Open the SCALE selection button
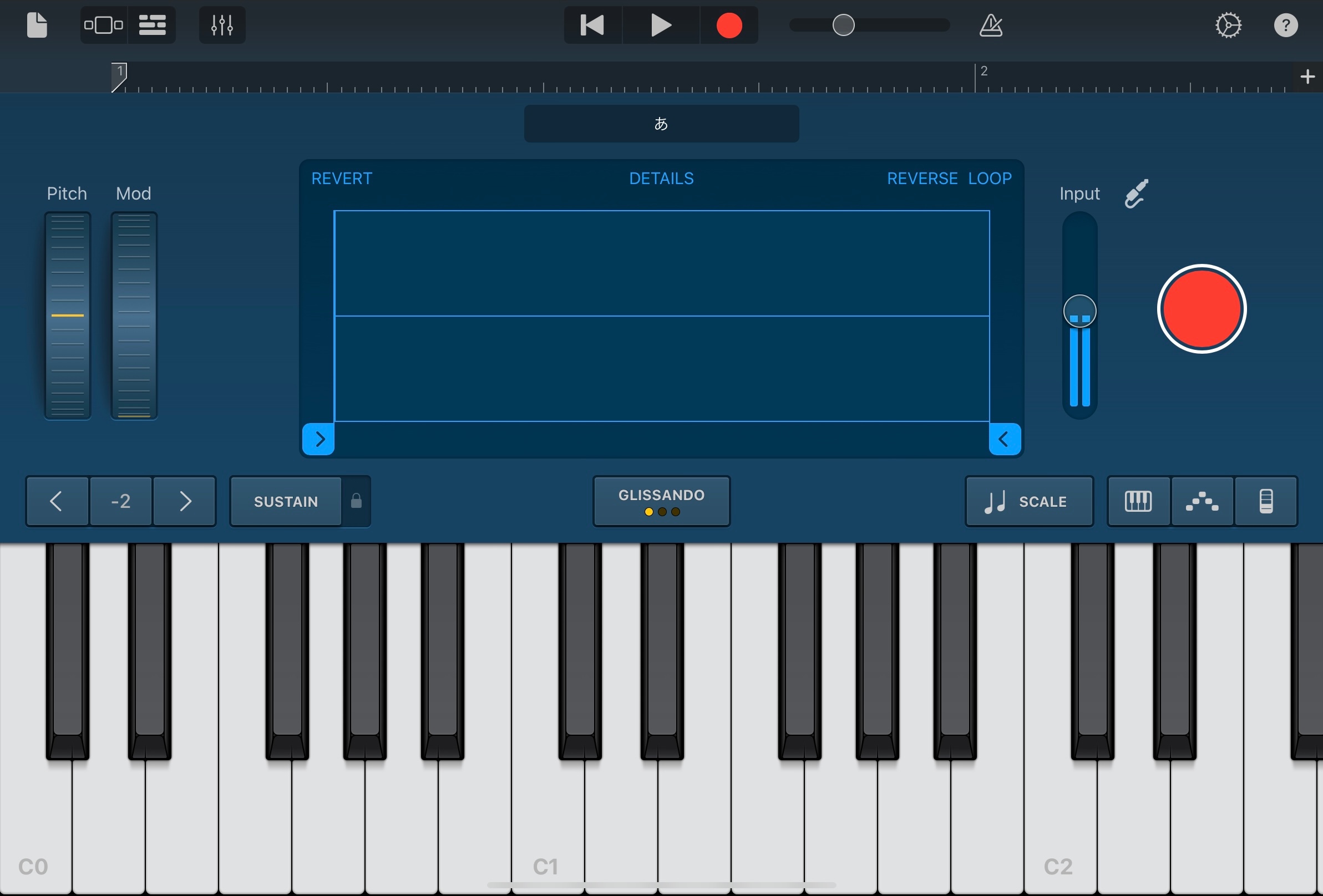Screen dimensions: 1323x896 tap(1028, 501)
